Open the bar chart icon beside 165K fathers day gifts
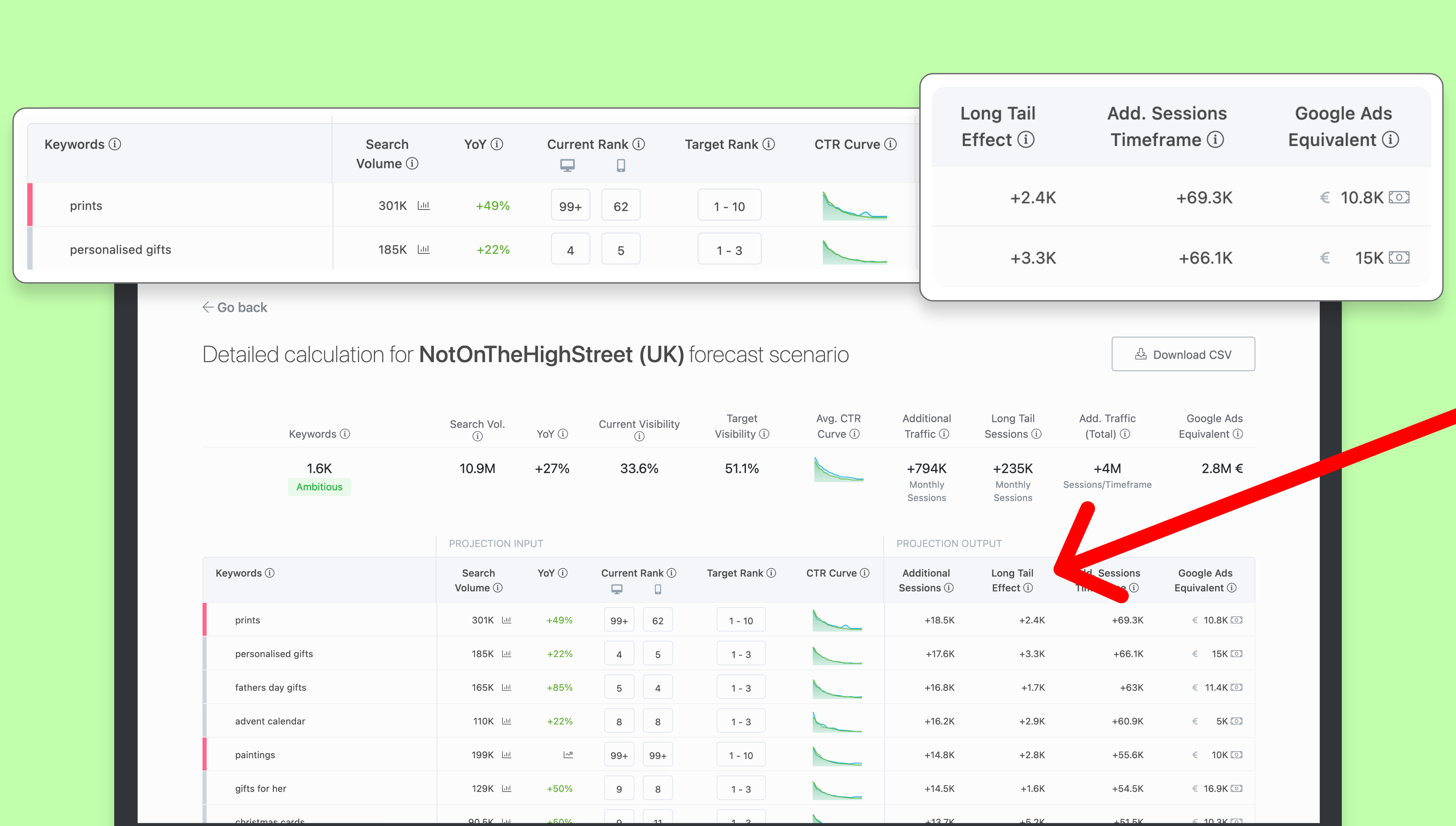 coord(506,687)
